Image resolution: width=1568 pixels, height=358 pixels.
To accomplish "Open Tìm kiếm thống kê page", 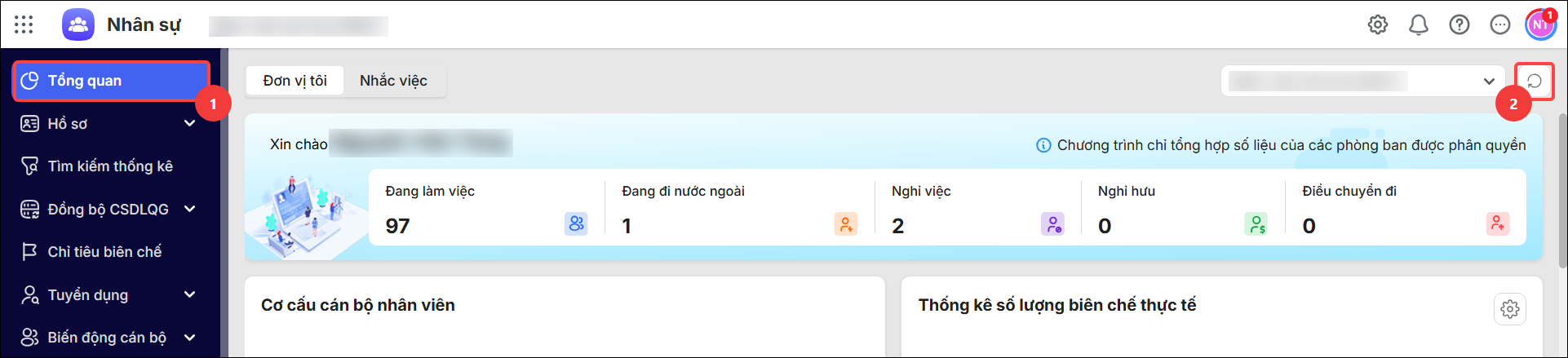I will (x=112, y=166).
